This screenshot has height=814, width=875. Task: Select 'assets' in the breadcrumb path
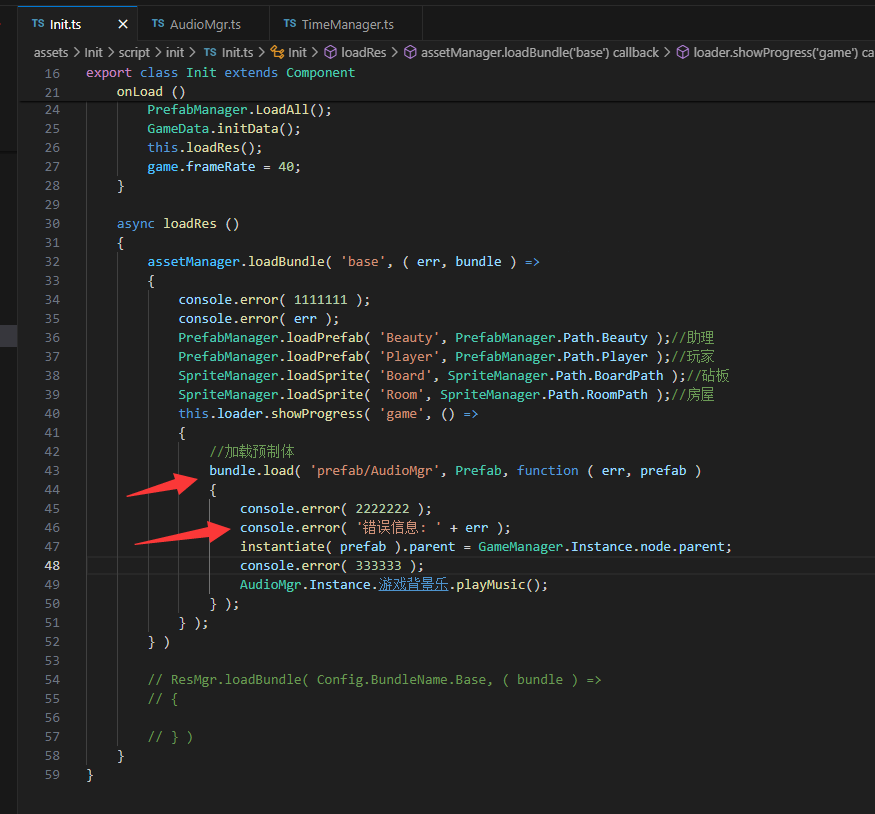[51, 52]
